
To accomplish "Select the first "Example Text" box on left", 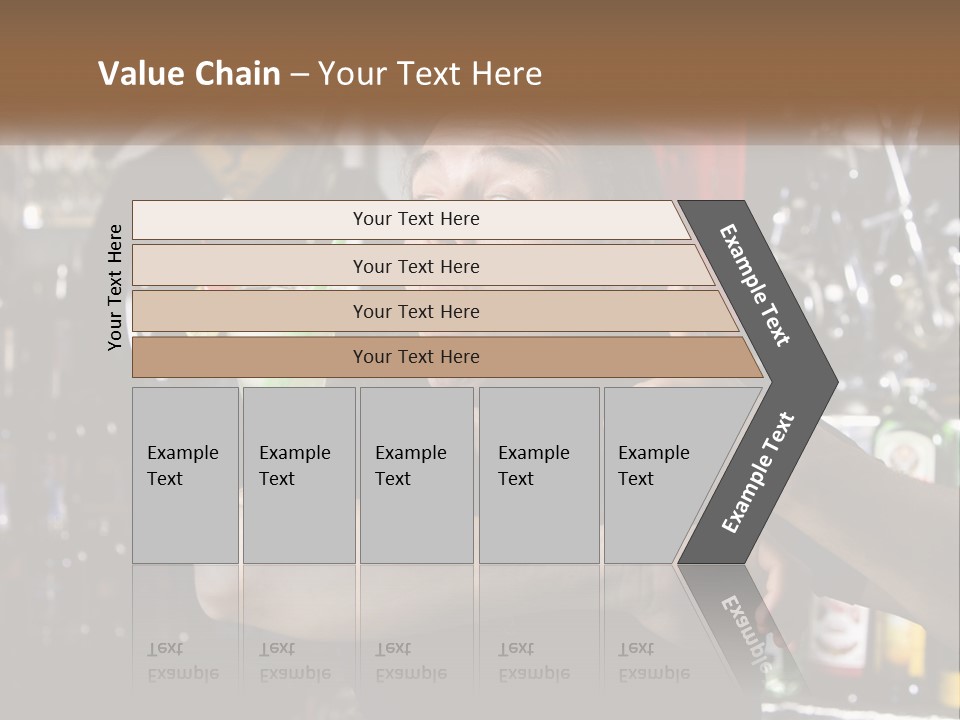I will point(185,475).
